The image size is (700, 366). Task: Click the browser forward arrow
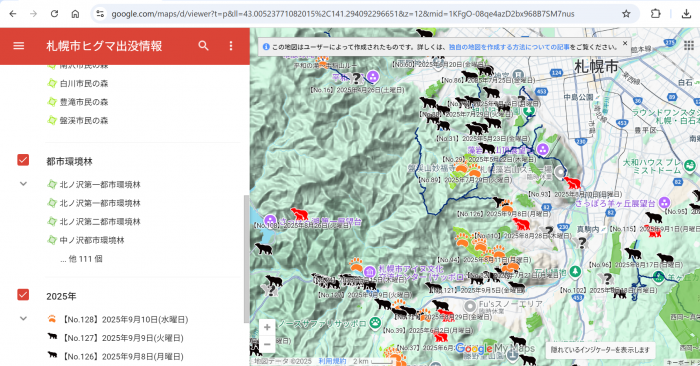click(33, 14)
